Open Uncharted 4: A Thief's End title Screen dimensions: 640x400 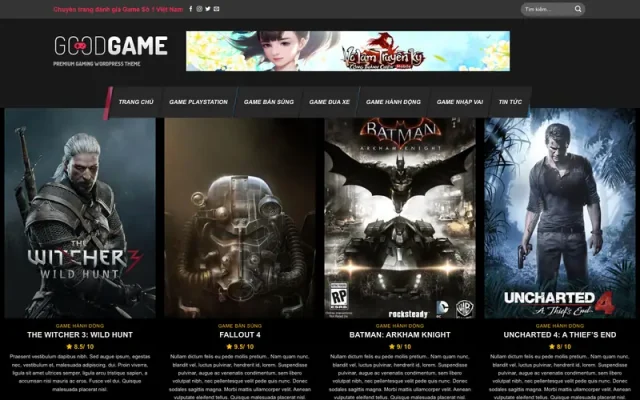560,335
